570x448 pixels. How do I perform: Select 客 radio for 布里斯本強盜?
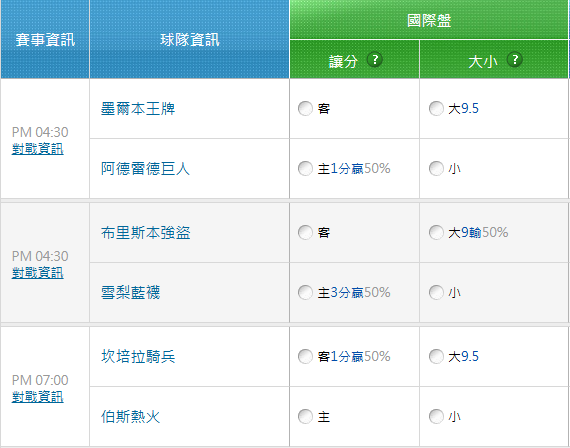click(305, 232)
